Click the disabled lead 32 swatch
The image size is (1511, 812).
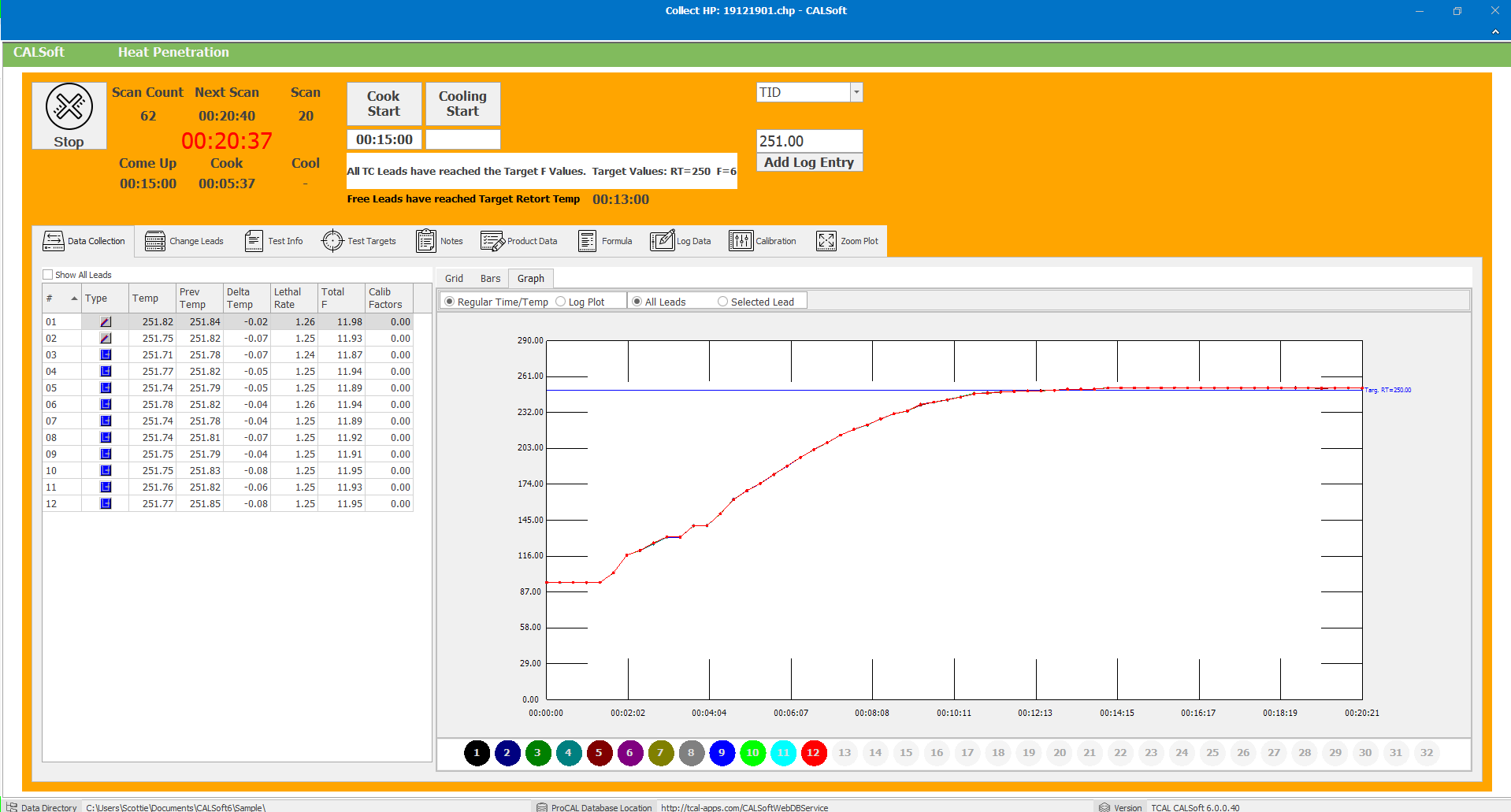point(1427,753)
